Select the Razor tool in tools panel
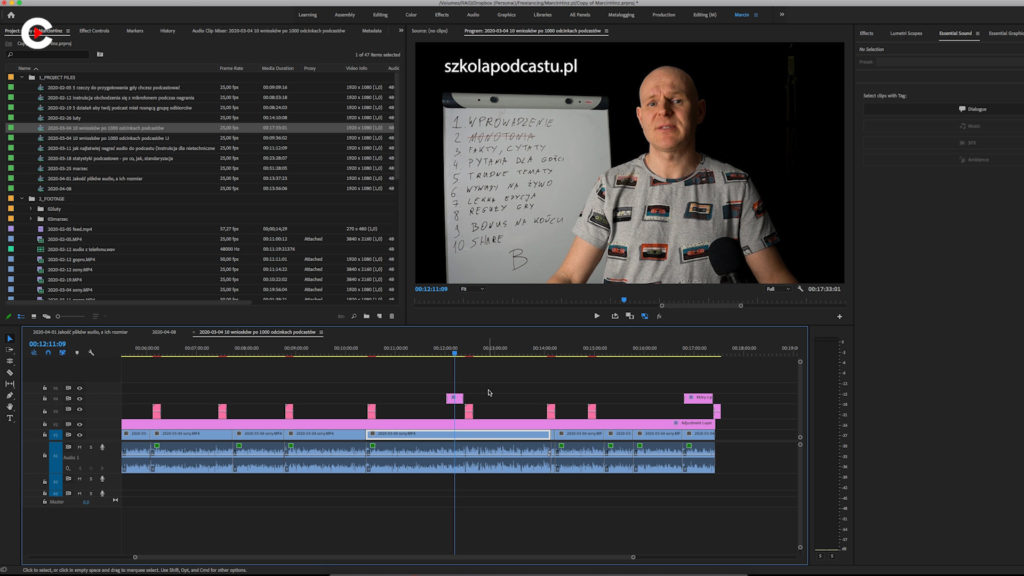This screenshot has width=1024, height=576. [10, 372]
